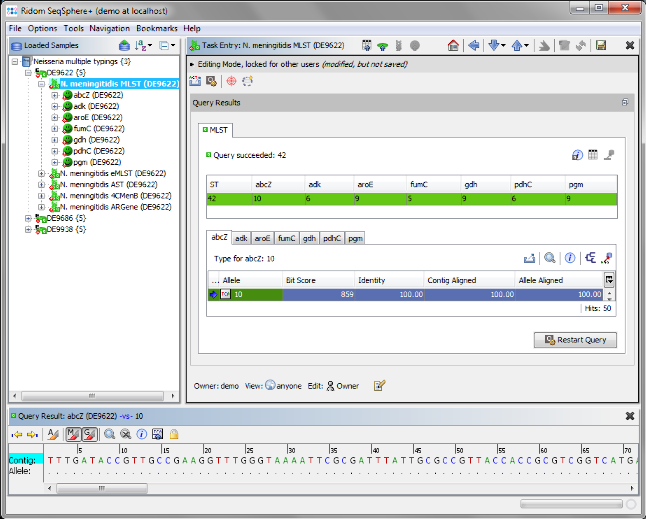This screenshot has width=646, height=519.
Task: Click the edit permissions notepad icon next to Owner
Action: coord(379,386)
